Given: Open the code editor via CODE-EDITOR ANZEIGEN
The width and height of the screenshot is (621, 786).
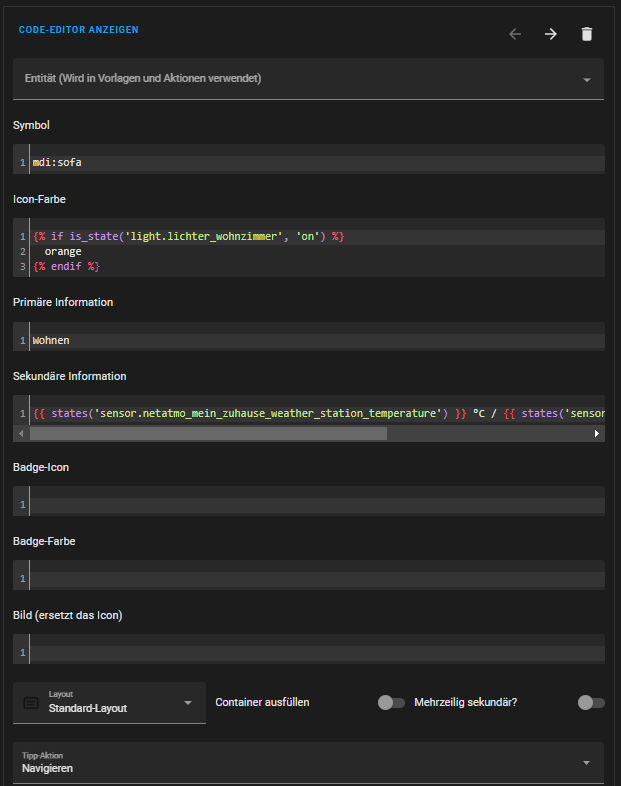Looking at the screenshot, I should click(79, 30).
